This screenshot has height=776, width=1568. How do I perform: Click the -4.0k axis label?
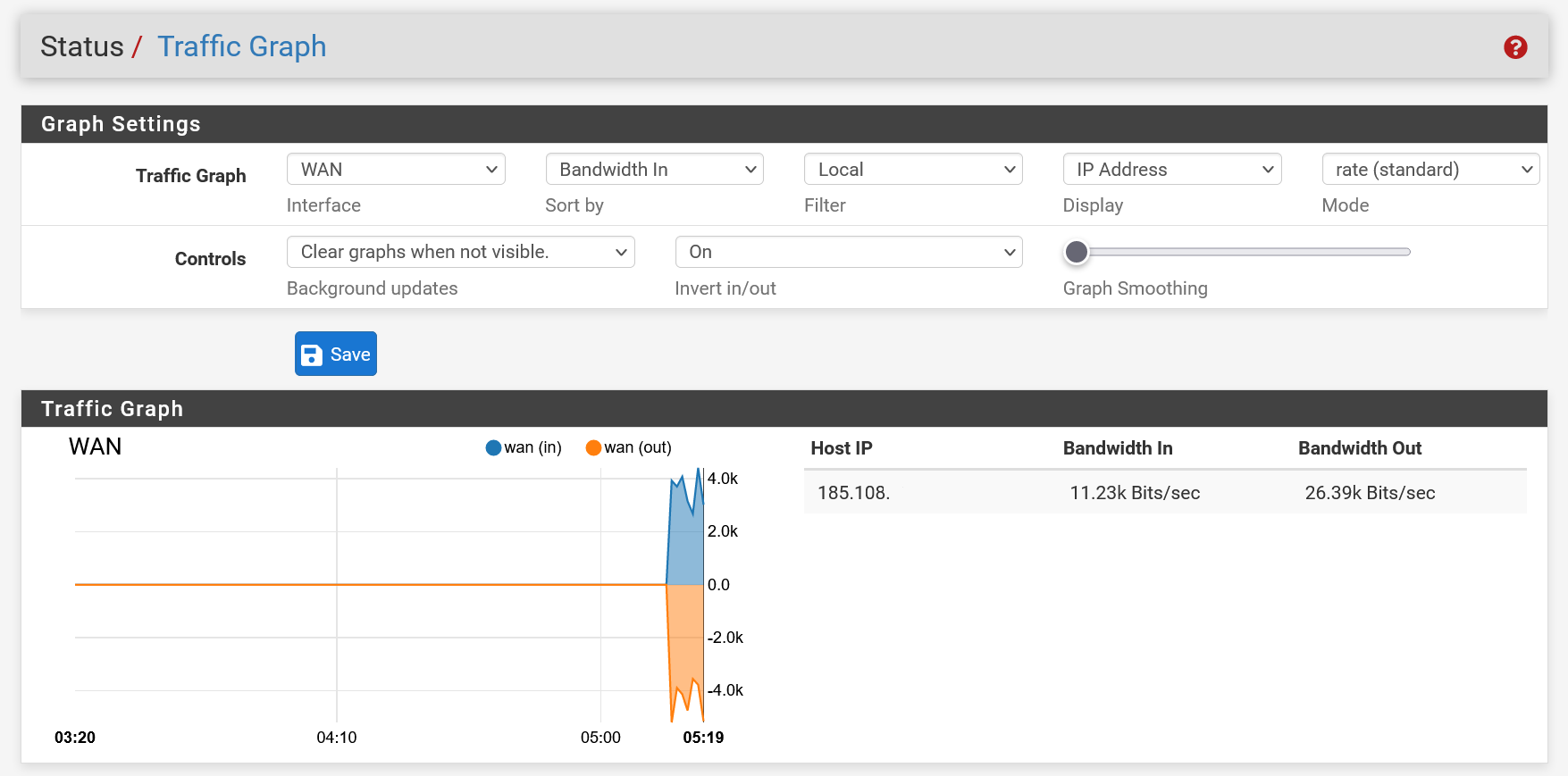[725, 690]
